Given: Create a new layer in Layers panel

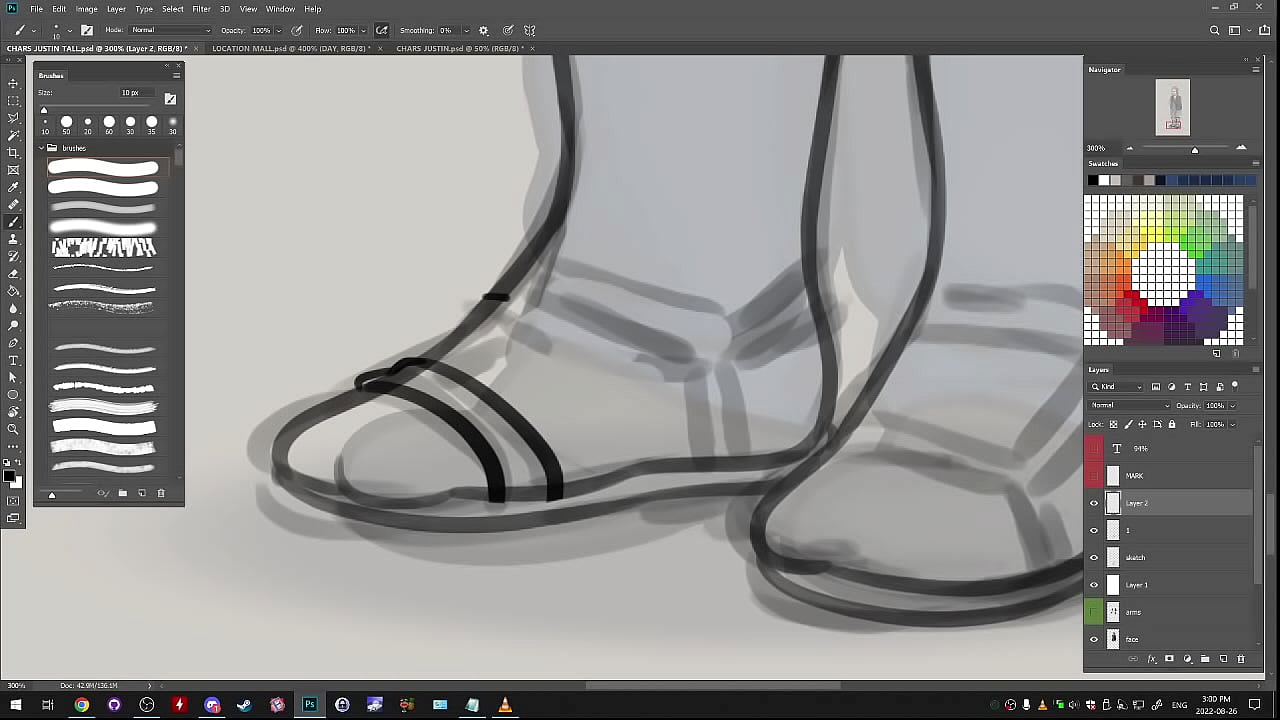Looking at the screenshot, I should click(1223, 659).
